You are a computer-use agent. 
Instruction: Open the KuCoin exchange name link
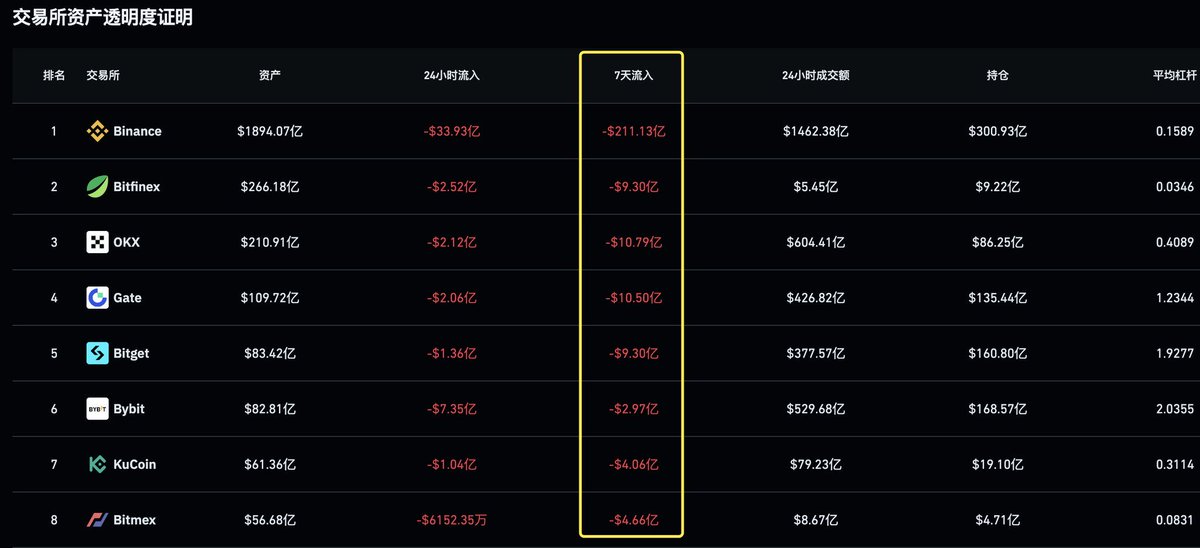click(134, 464)
